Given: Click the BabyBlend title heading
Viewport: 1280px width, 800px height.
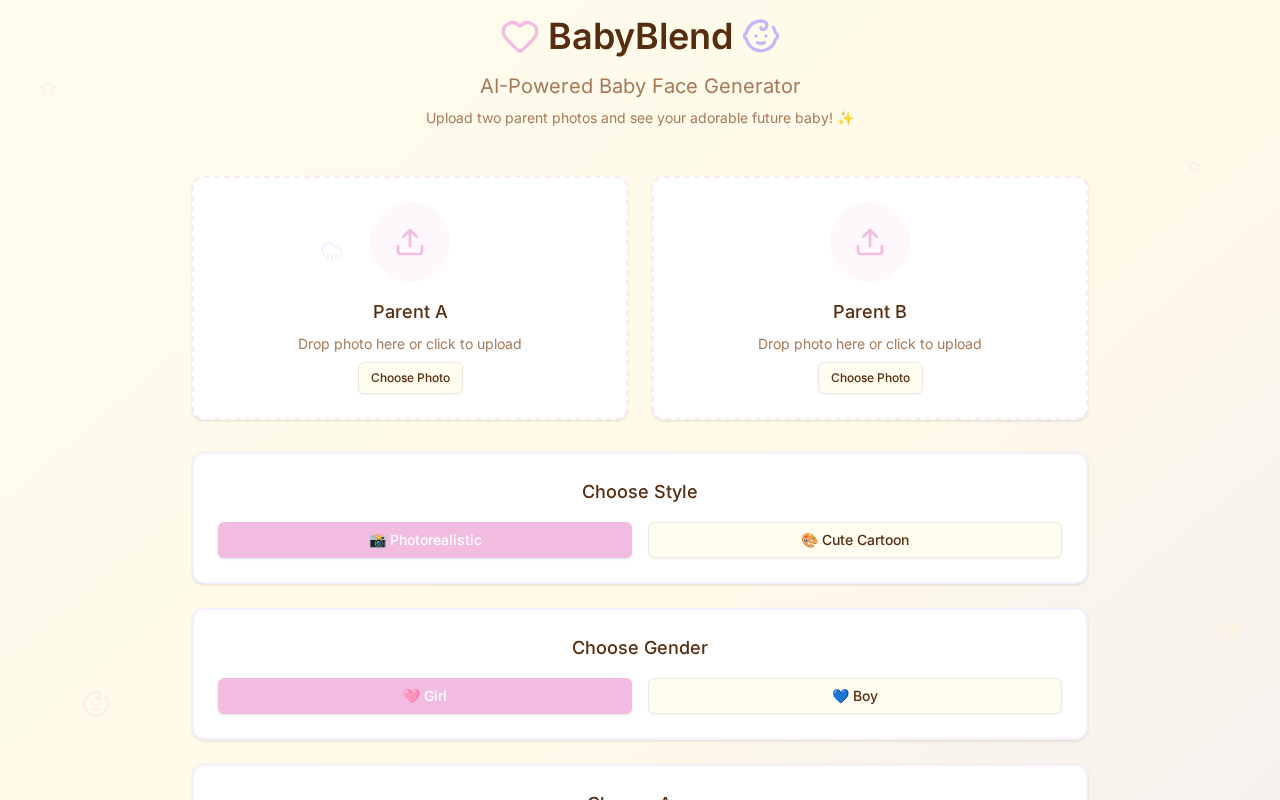Looking at the screenshot, I should tap(640, 36).
